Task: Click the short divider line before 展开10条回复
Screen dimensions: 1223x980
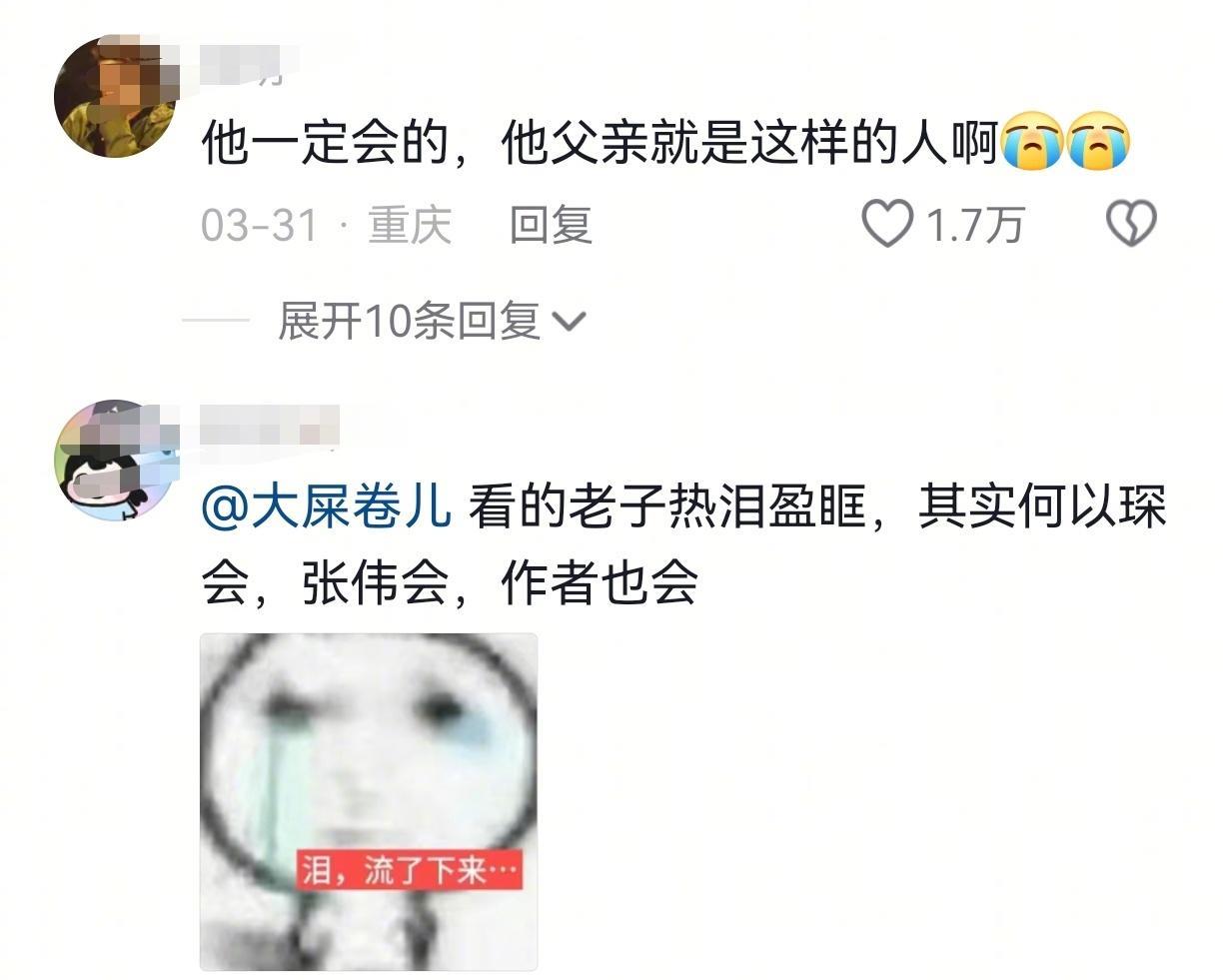Action: 216,322
